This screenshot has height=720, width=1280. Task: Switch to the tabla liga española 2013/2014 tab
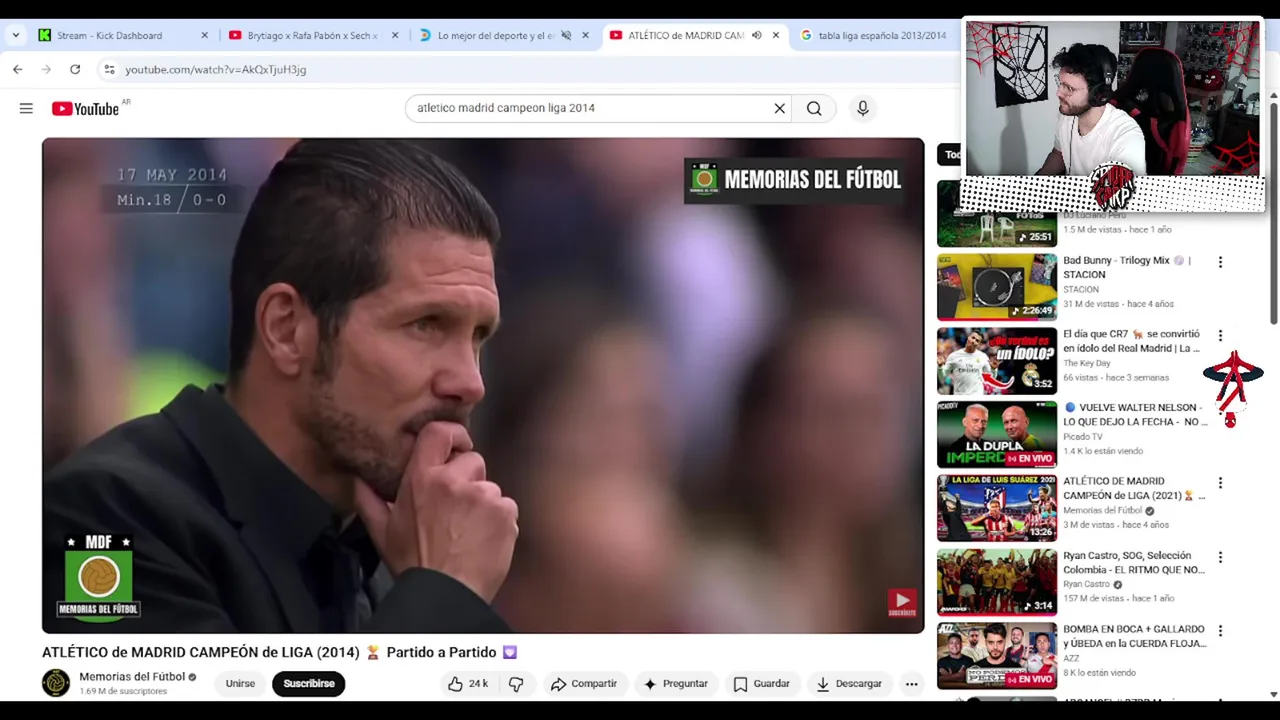881,35
